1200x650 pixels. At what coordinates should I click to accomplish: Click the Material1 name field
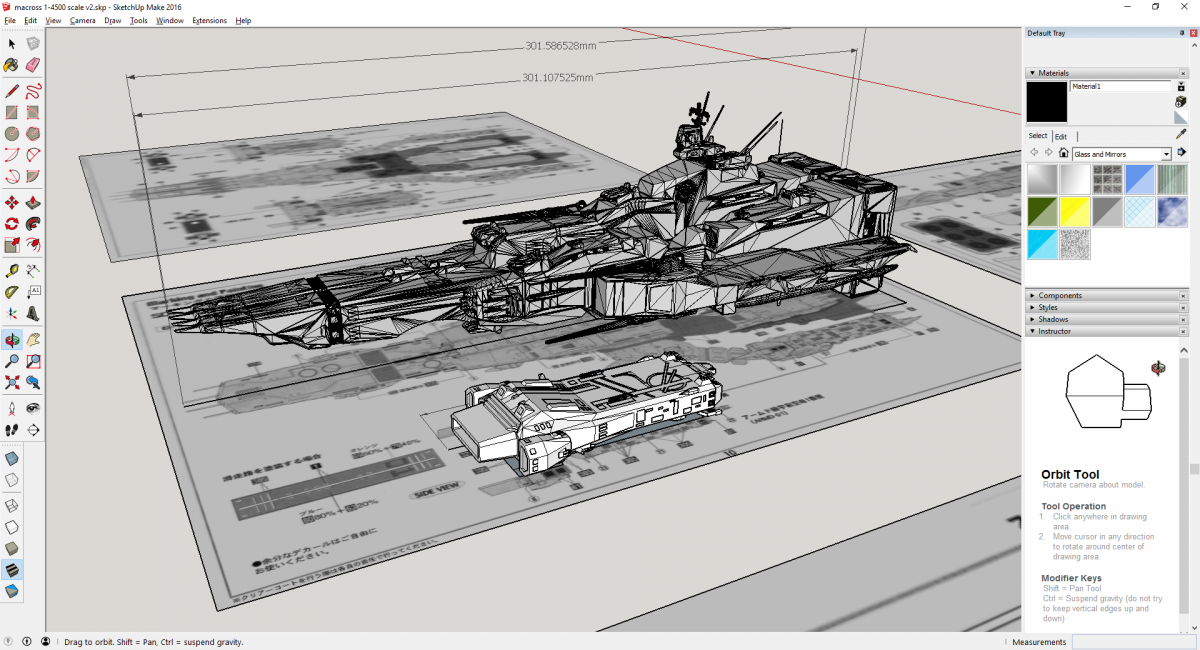tap(1120, 87)
